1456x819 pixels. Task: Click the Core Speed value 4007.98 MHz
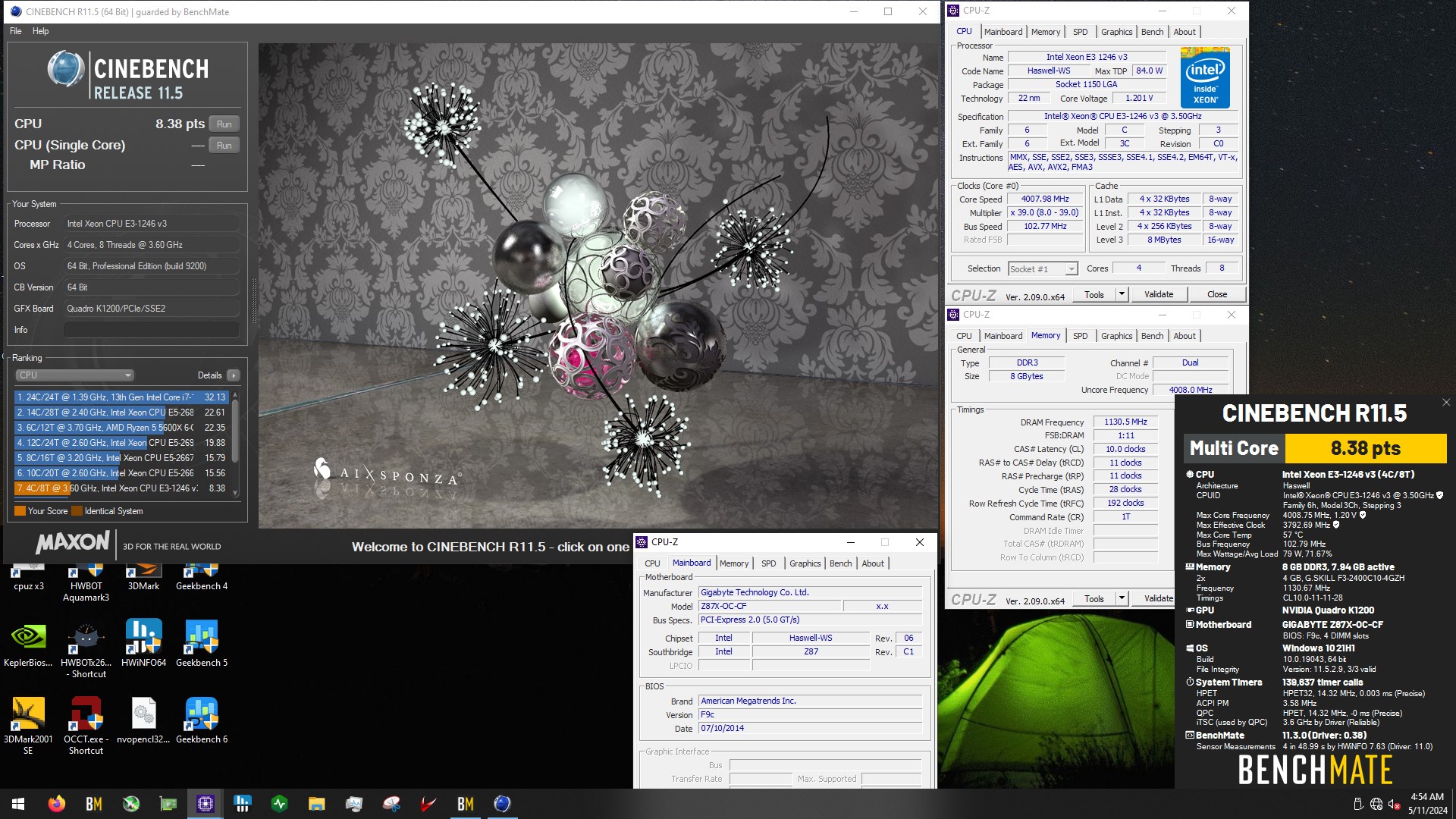[1045, 199]
